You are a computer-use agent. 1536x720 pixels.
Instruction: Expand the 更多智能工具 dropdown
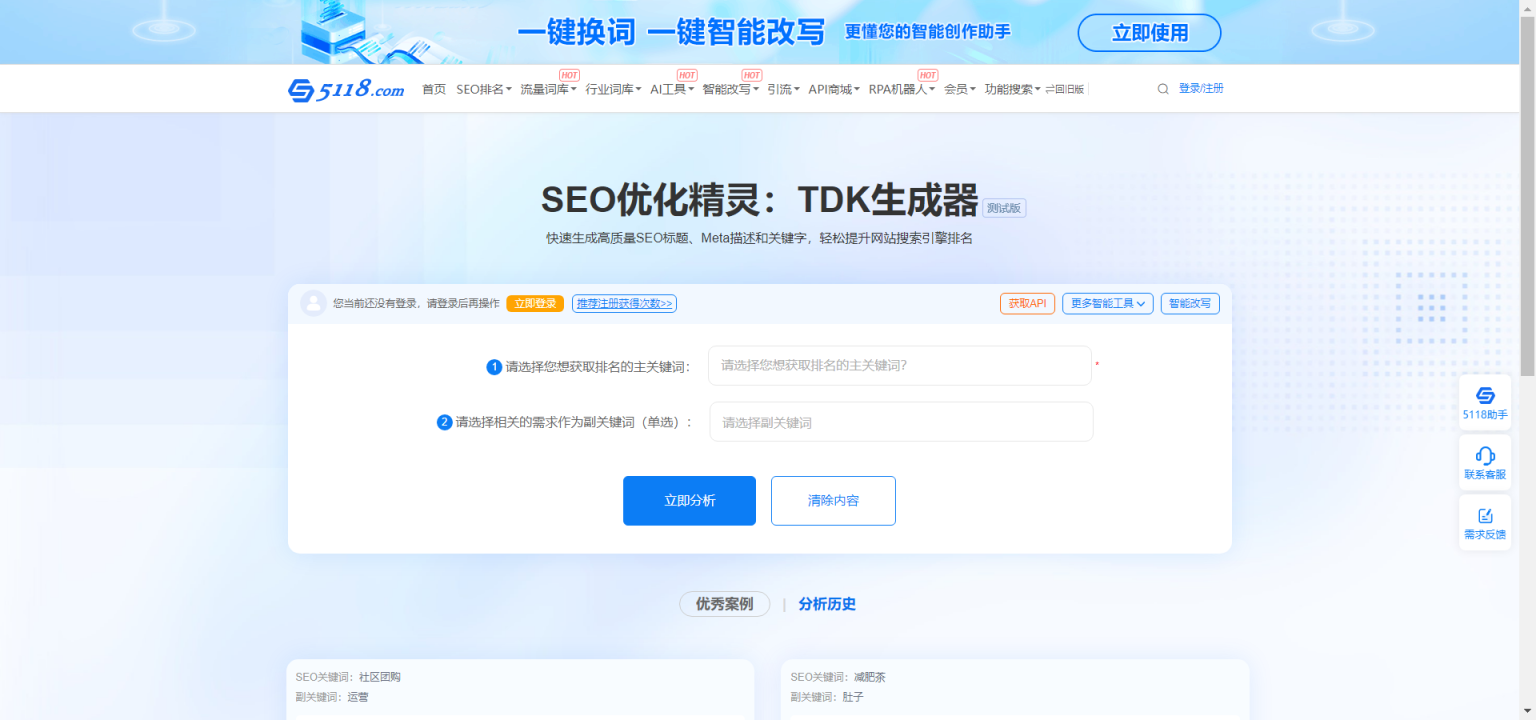pyautogui.click(x=1107, y=303)
